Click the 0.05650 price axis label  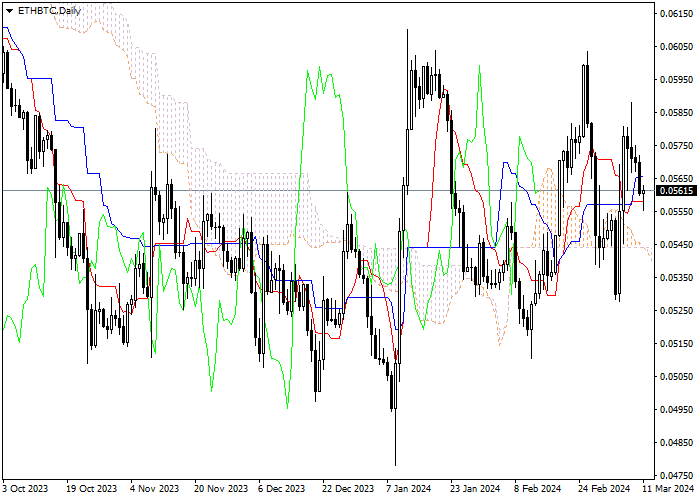[x=676, y=179]
